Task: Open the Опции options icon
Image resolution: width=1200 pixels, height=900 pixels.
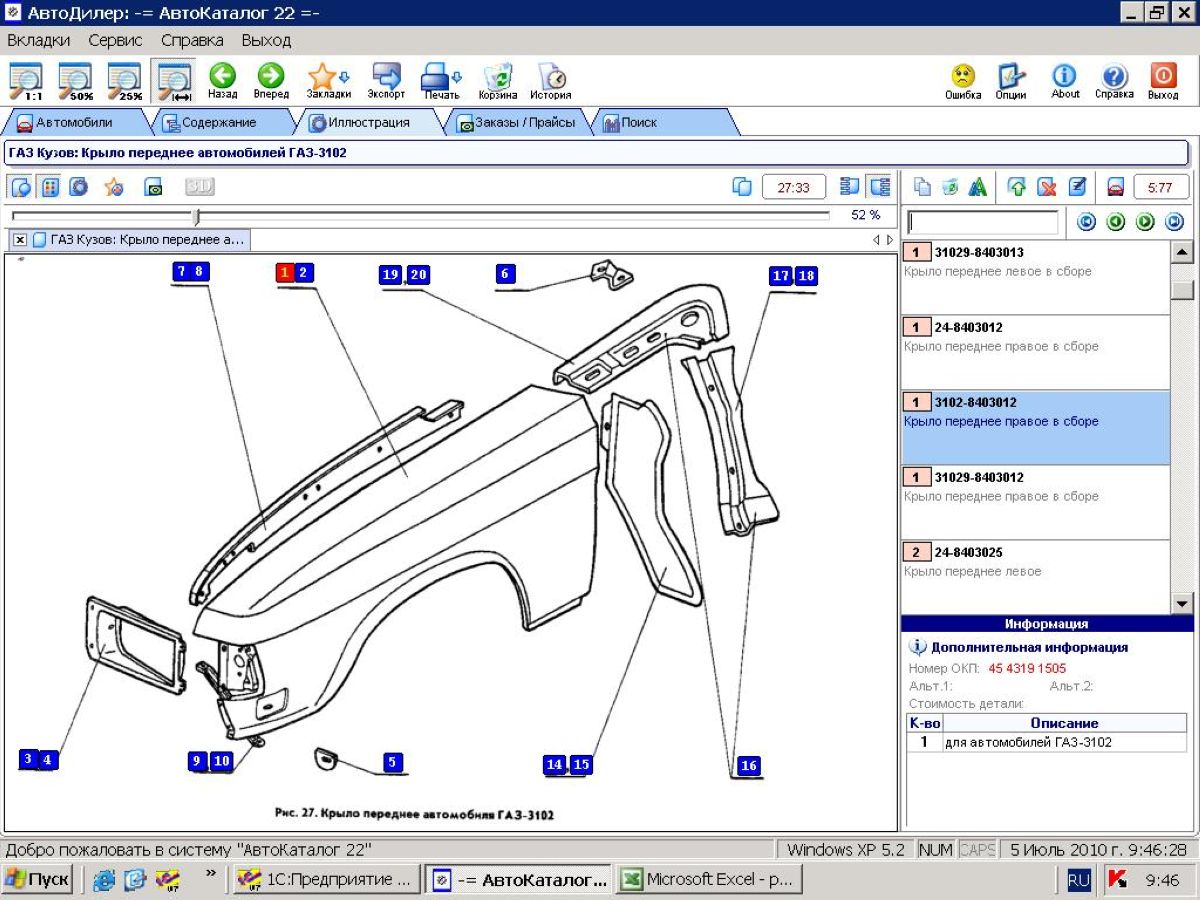Action: [1011, 81]
